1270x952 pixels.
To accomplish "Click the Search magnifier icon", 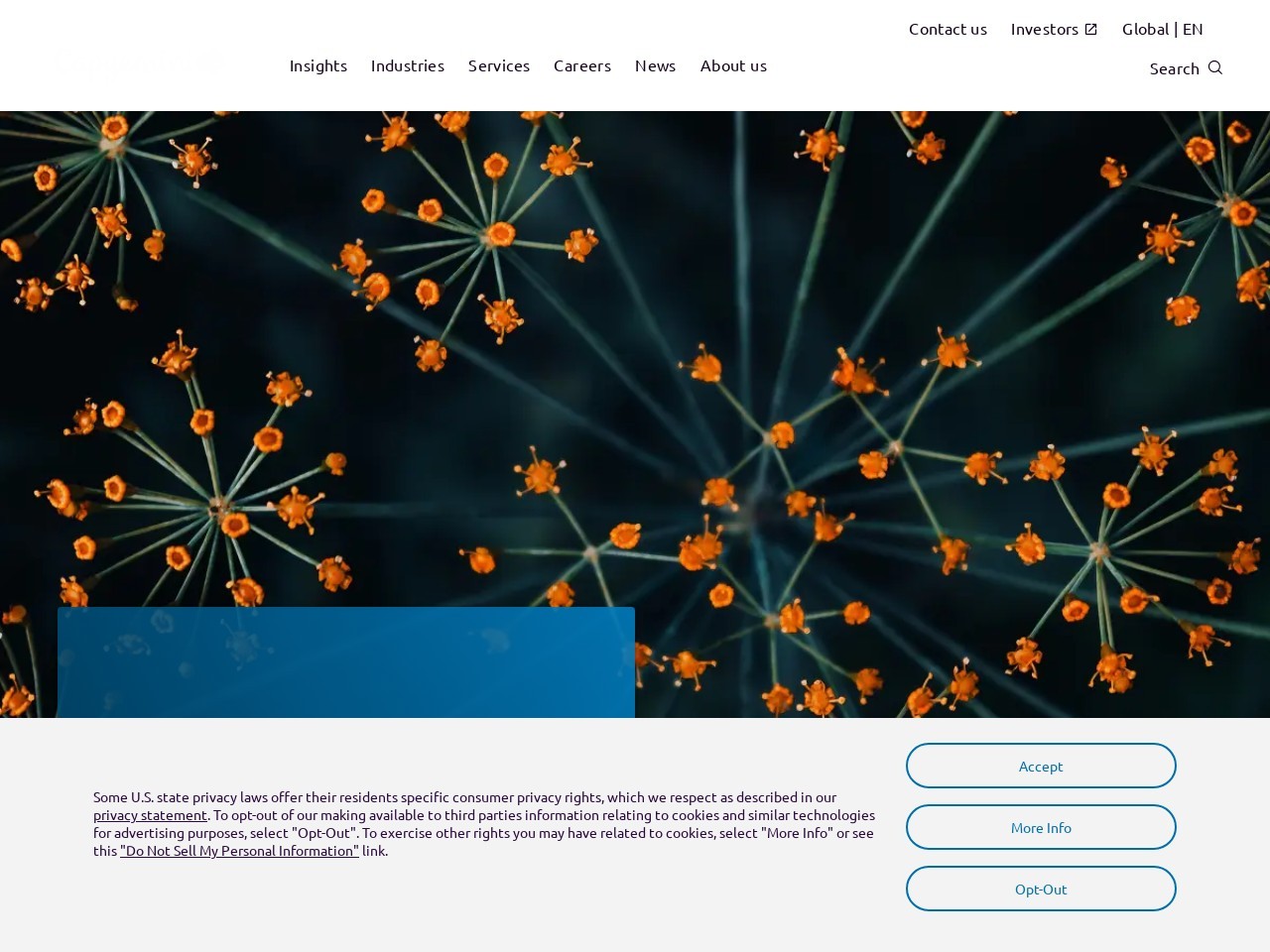I will (1215, 67).
